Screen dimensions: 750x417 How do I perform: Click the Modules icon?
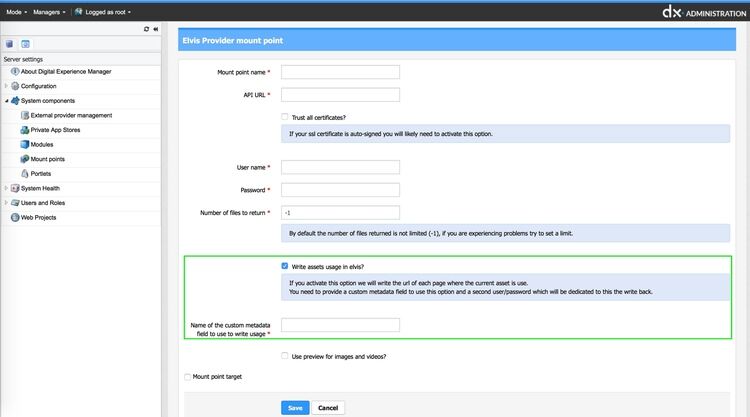(25, 144)
